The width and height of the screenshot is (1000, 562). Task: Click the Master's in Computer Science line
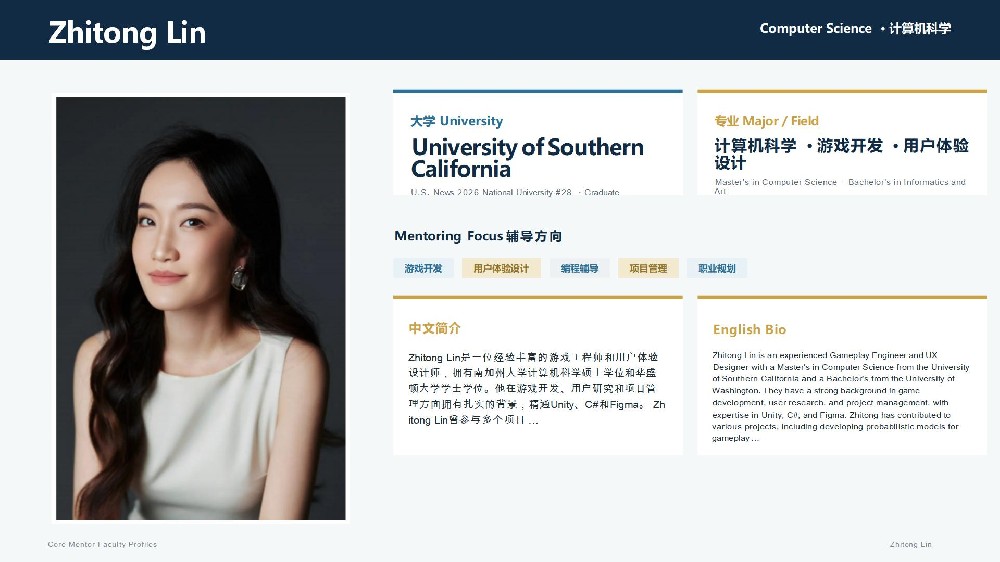[840, 186]
